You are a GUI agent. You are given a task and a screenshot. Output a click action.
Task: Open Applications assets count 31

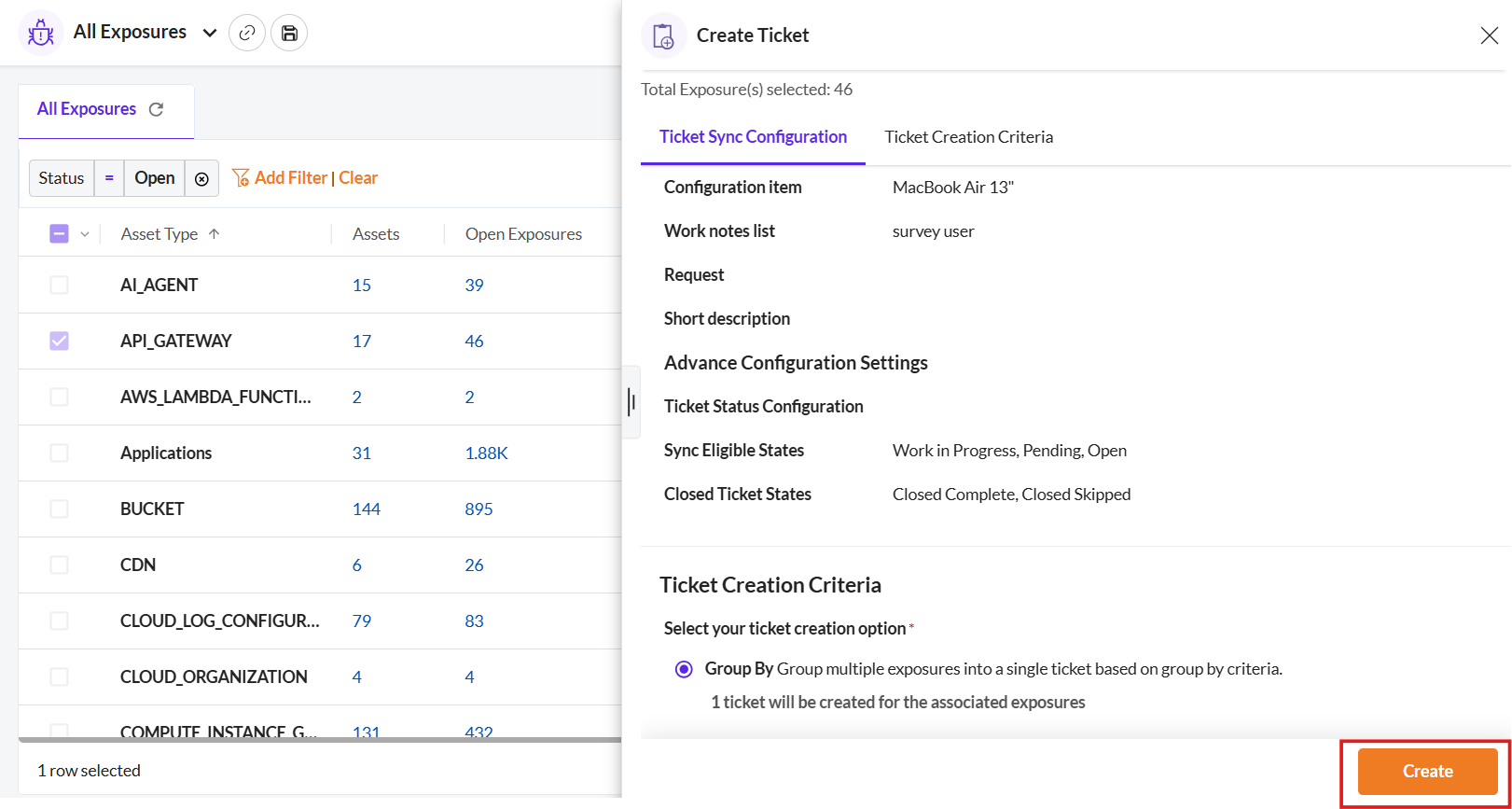click(x=362, y=453)
